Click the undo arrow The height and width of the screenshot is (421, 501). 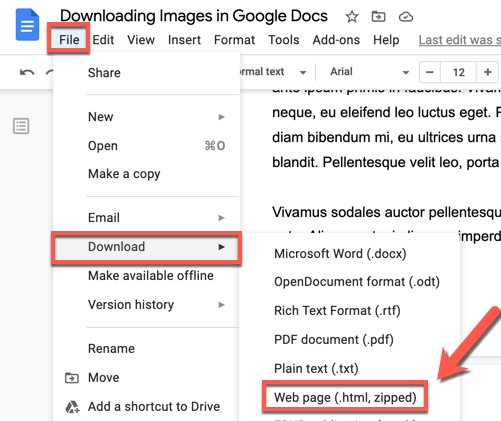[x=27, y=72]
